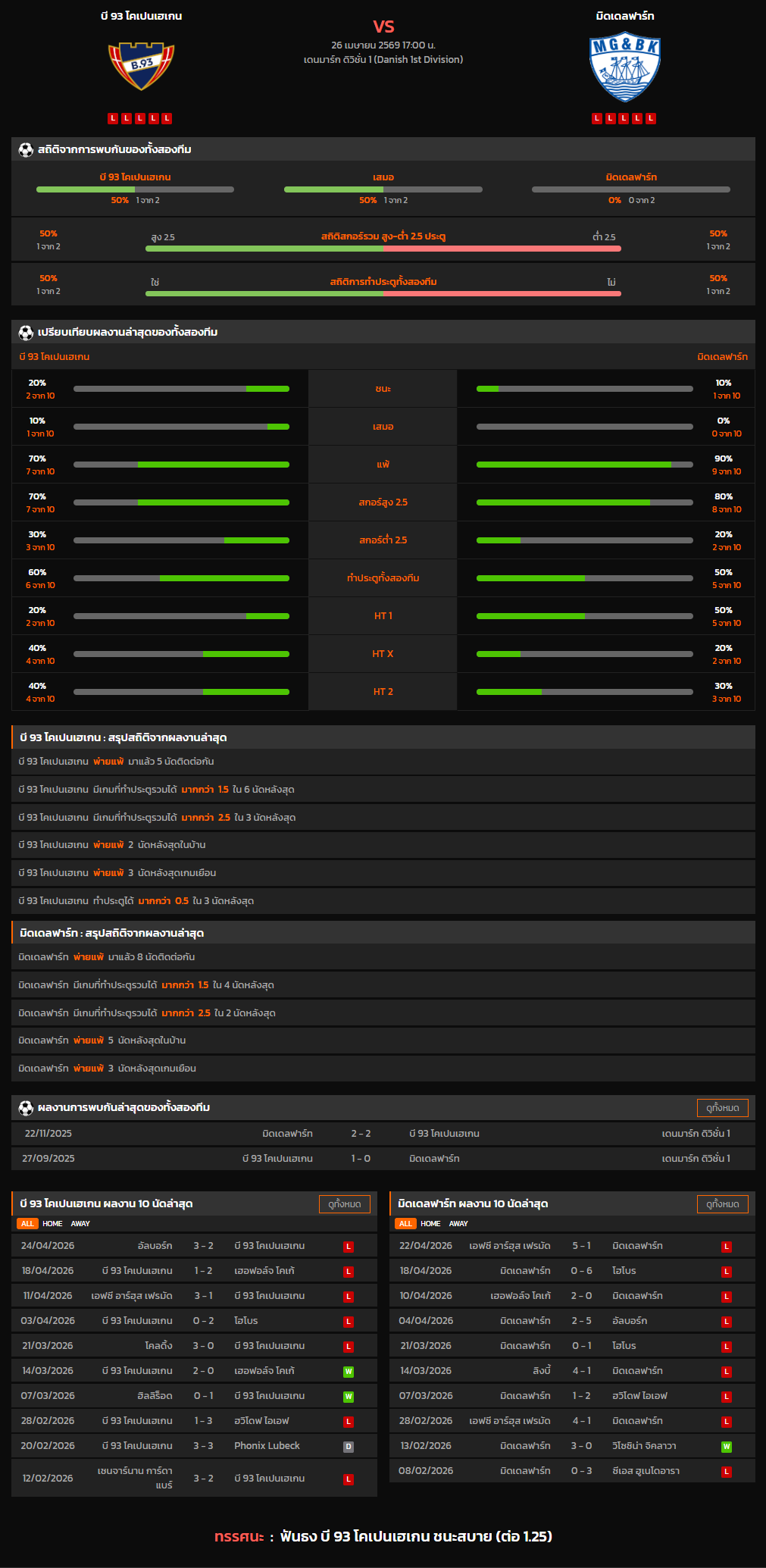Image resolution: width=766 pixels, height=1568 pixels.
Task: Click the MG&BK Middelfart team crest
Action: 625,67
